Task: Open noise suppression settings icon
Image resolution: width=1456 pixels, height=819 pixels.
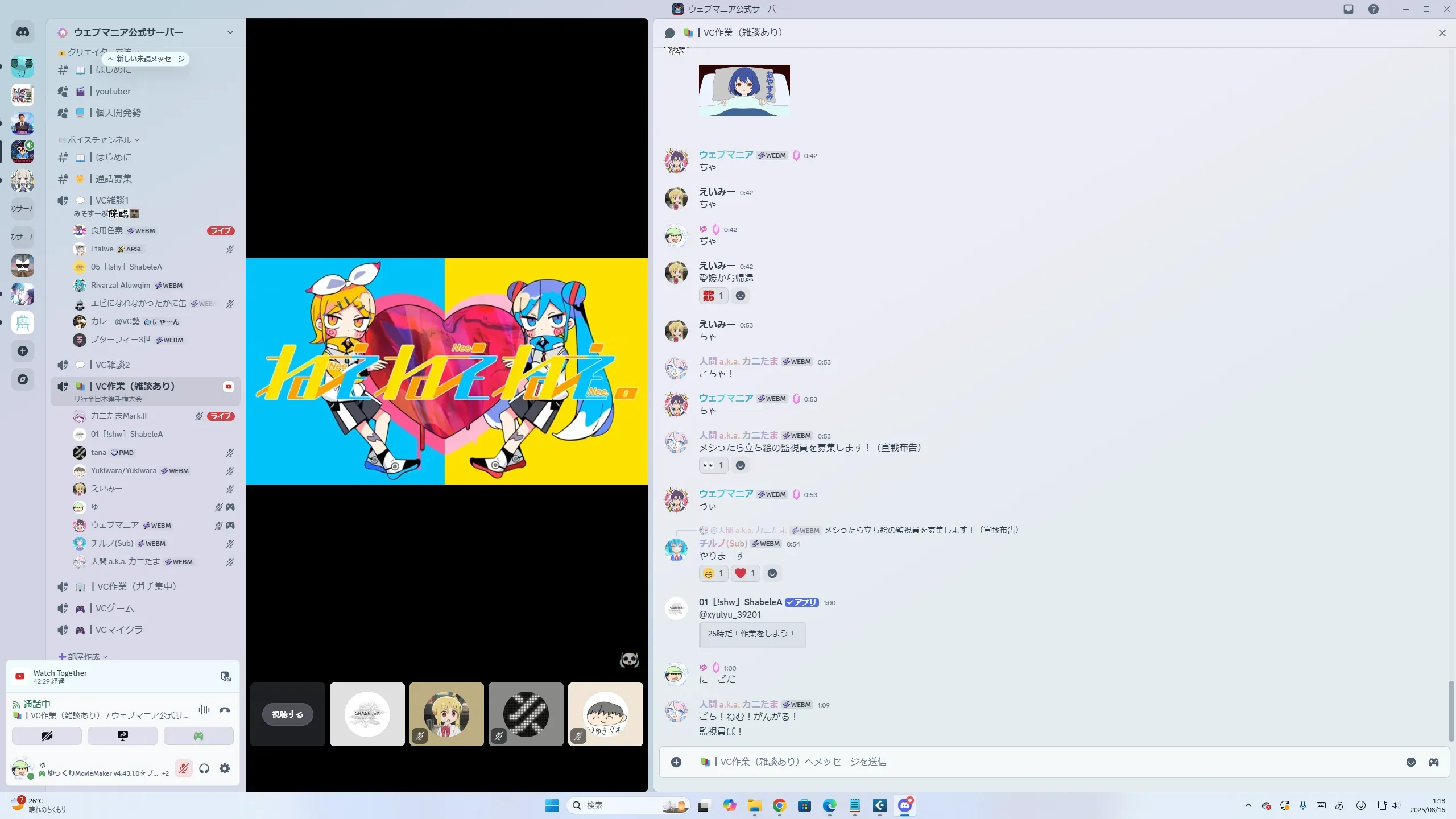Action: (204, 710)
